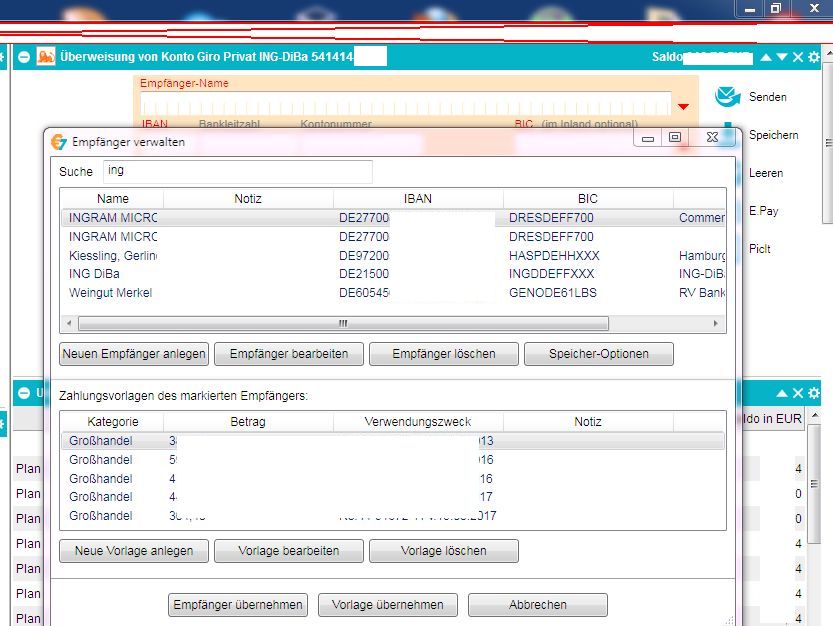Maximize the Empfänger verwalten dialog
Viewport: 833px width, 626px height.
pos(675,138)
